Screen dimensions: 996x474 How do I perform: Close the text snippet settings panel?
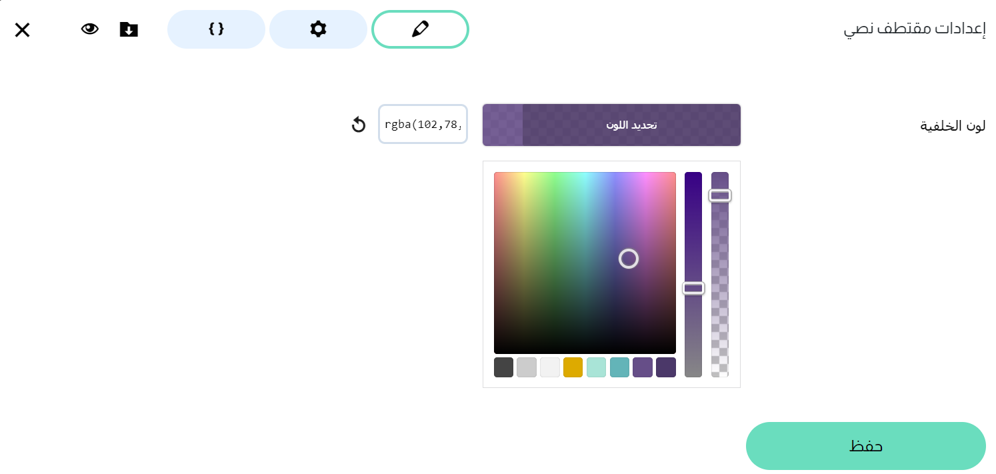22,30
